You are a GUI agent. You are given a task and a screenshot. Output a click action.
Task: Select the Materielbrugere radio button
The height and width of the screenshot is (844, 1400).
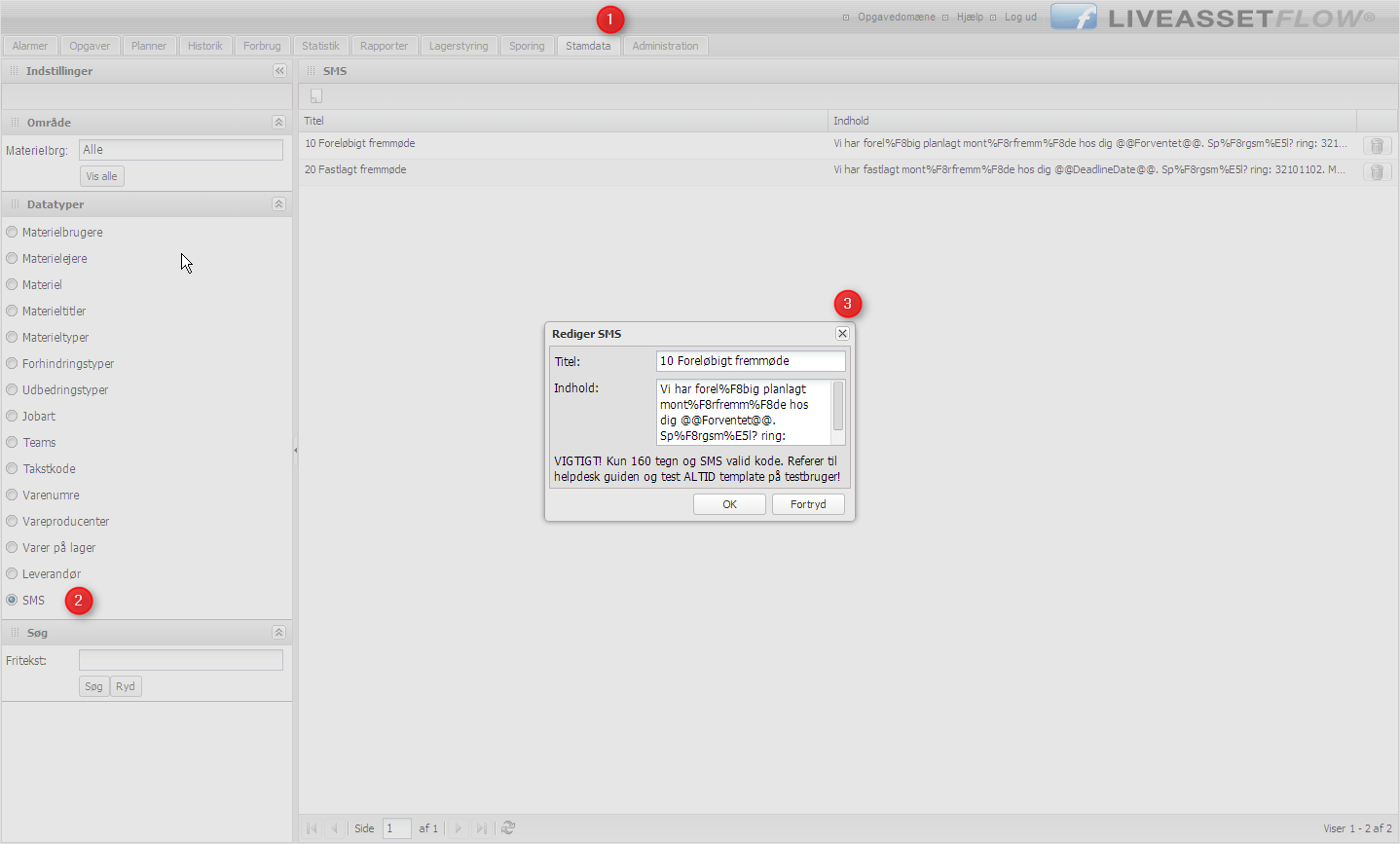tap(13, 233)
